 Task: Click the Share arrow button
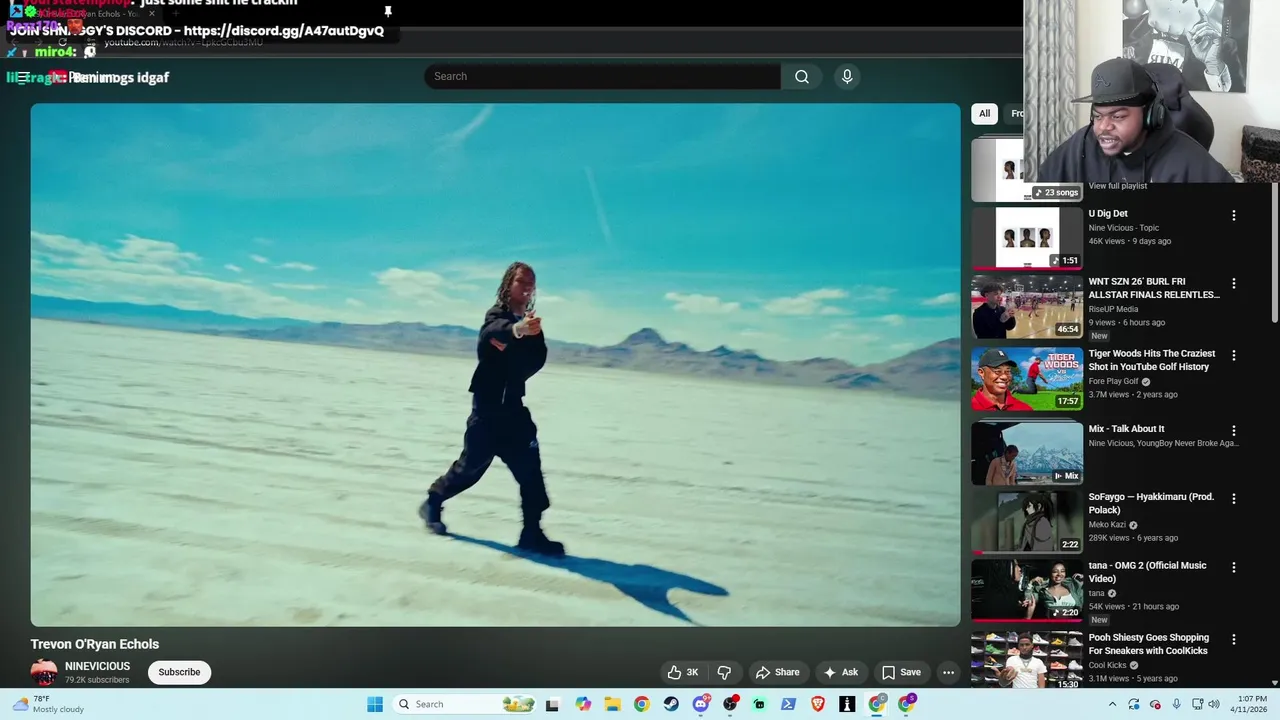777,672
